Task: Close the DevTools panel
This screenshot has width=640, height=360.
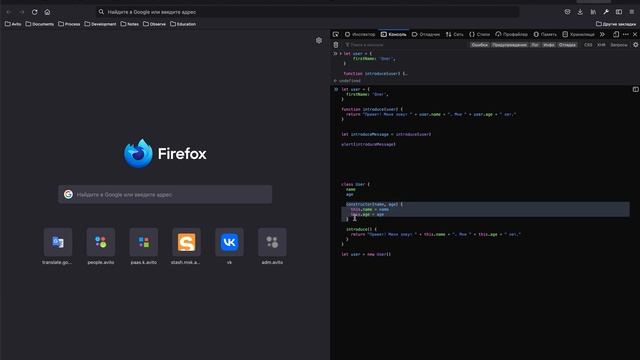Action: 635,34
